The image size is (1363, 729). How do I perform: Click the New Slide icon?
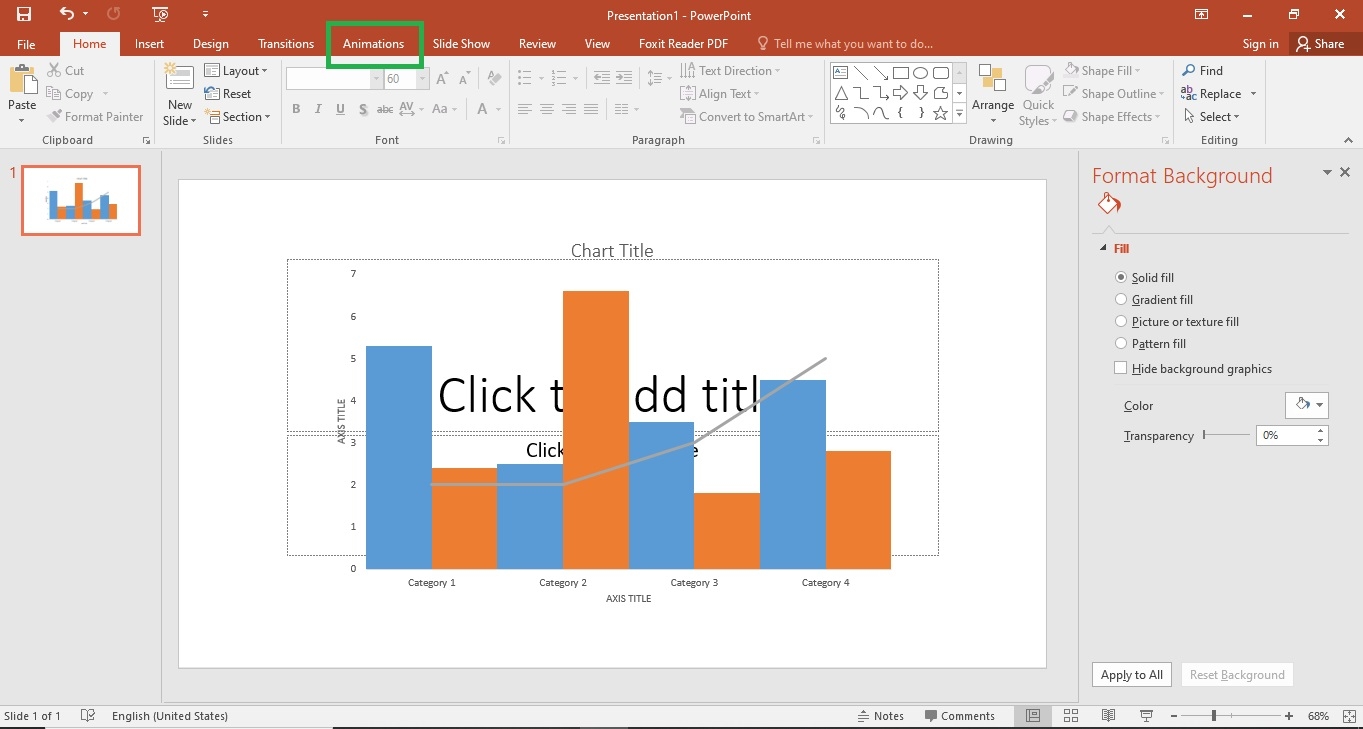(180, 83)
